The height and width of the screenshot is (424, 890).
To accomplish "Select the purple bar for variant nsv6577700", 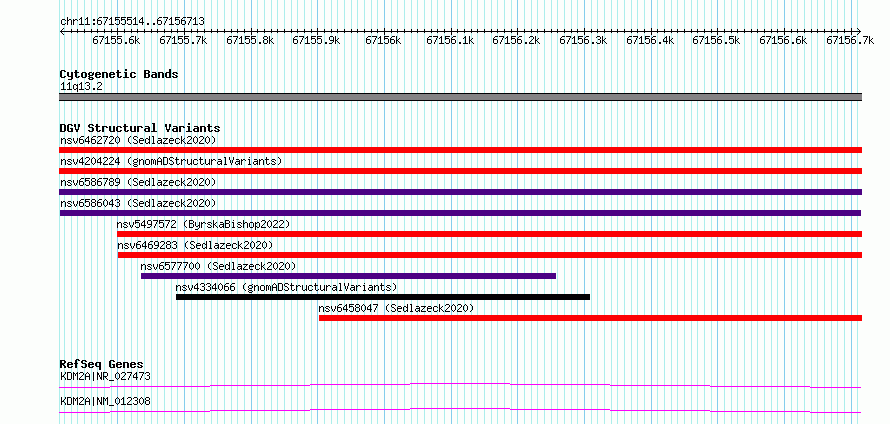I will (x=349, y=276).
